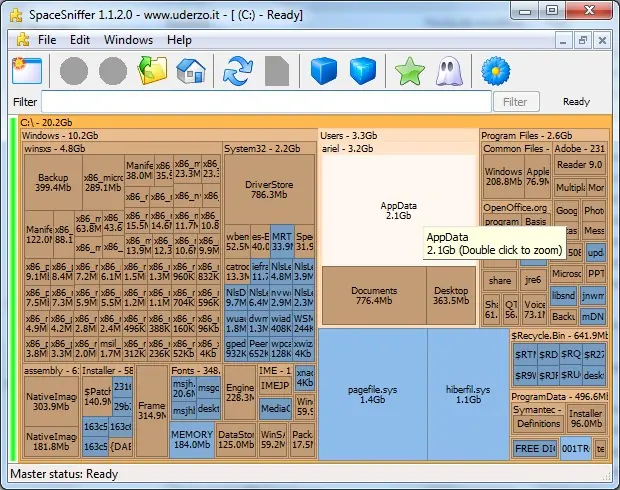Screen dimensions: 620x490
Task: Select the IMEJP folder block
Action: click(x=275, y=385)
